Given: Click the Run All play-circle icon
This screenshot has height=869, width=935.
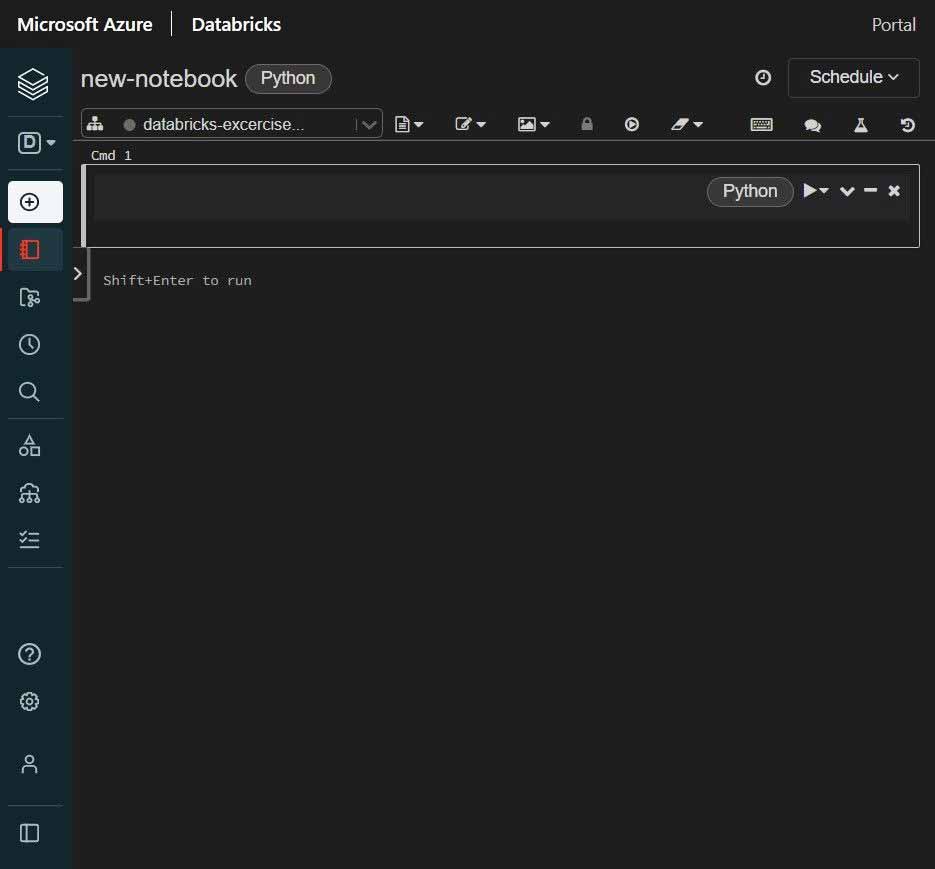Looking at the screenshot, I should pyautogui.click(x=631, y=124).
